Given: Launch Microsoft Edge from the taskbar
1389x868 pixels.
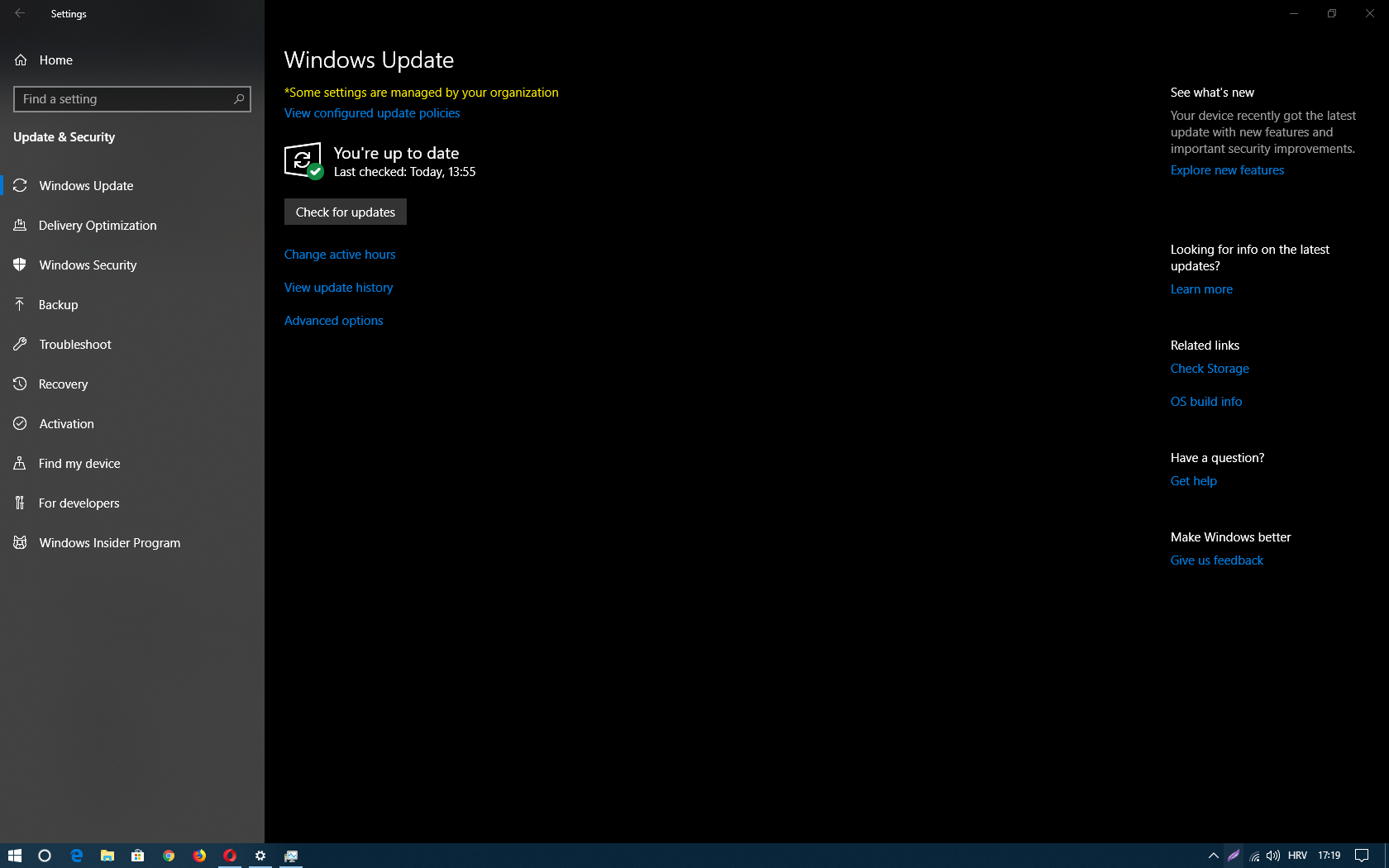Looking at the screenshot, I should [76, 856].
